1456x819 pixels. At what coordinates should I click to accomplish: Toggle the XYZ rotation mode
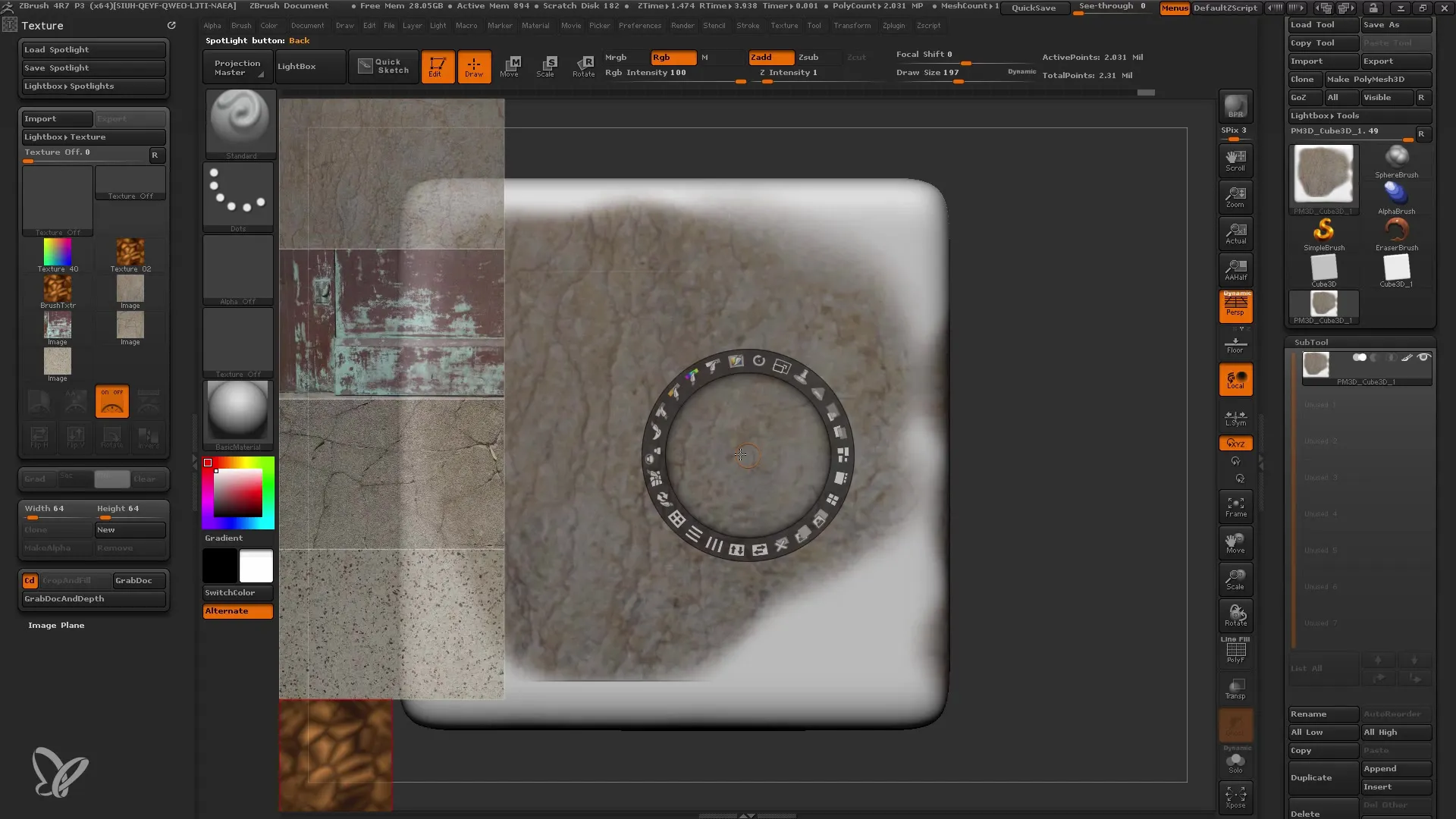click(x=1235, y=443)
